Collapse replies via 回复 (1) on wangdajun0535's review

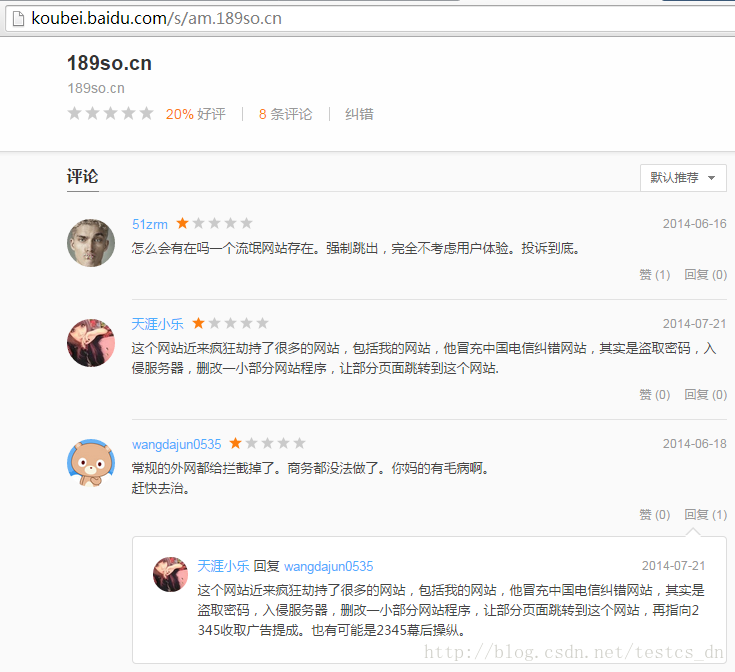(705, 515)
